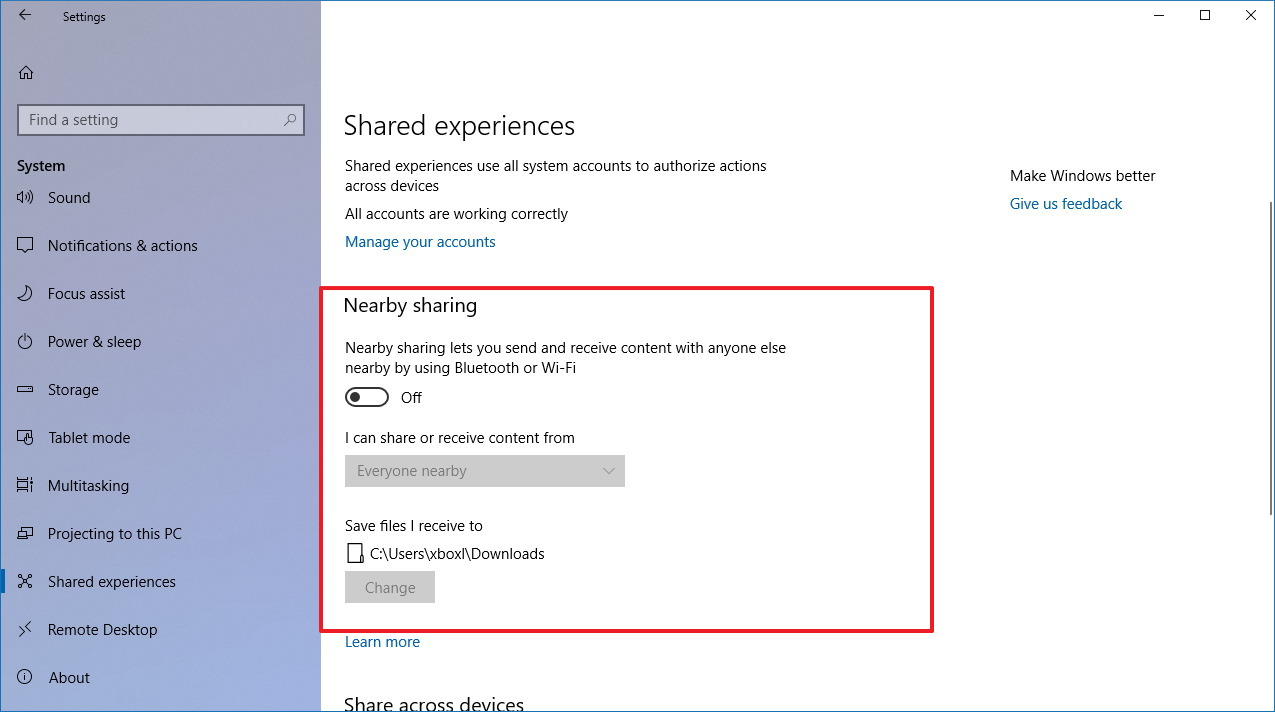Viewport: 1275px width, 712px height.
Task: Click the Tablet mode icon
Action: click(x=26, y=438)
